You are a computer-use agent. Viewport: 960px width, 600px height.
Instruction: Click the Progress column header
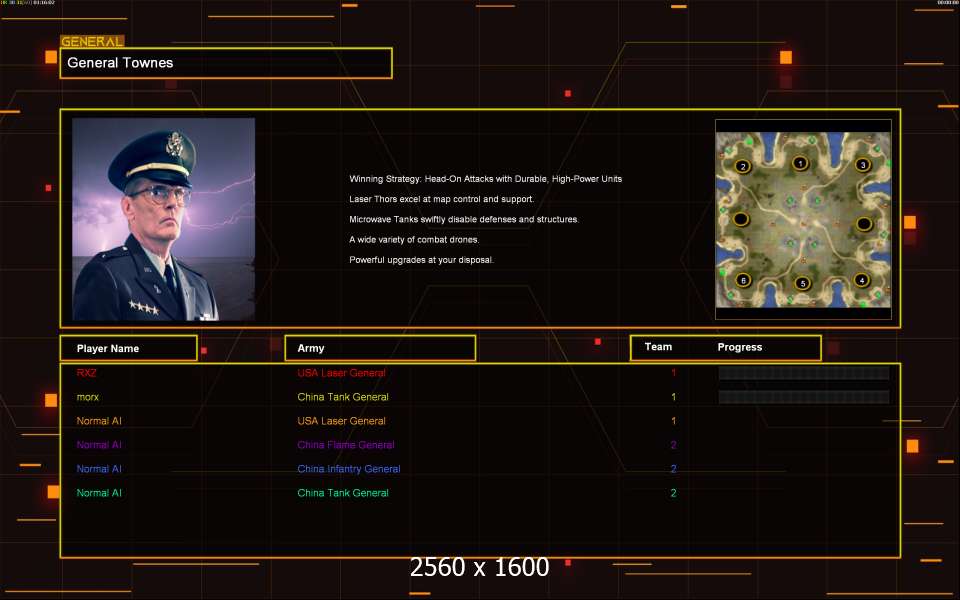pyautogui.click(x=740, y=347)
